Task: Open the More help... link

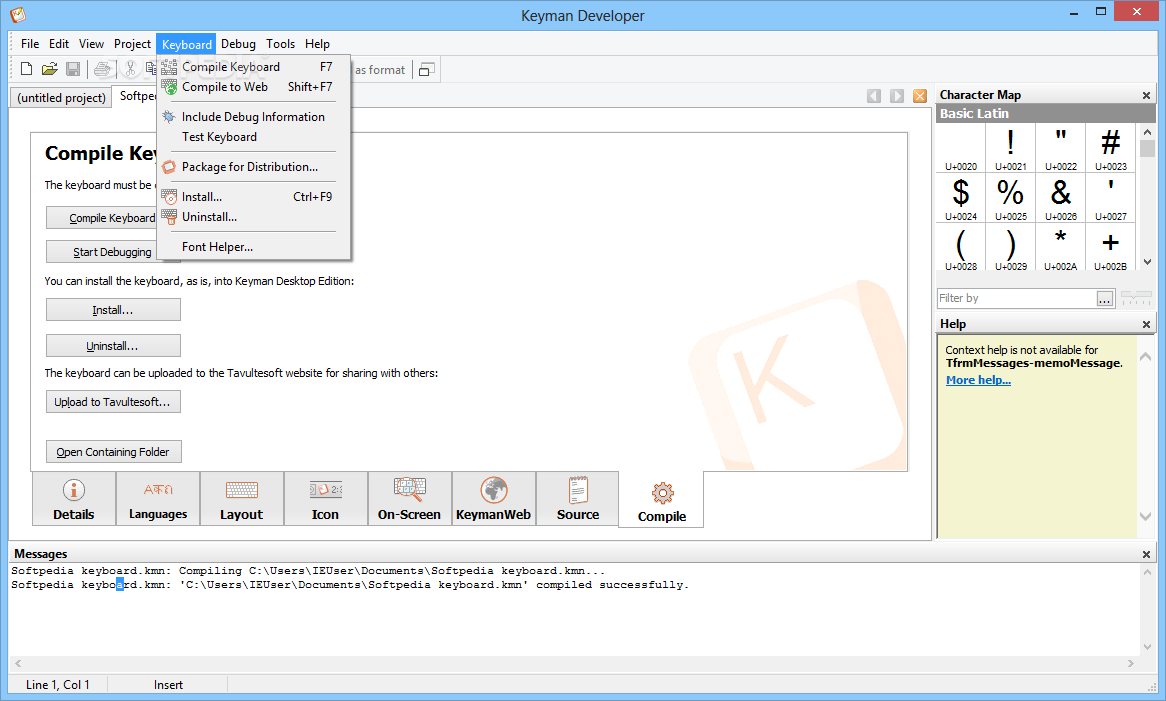Action: point(978,380)
